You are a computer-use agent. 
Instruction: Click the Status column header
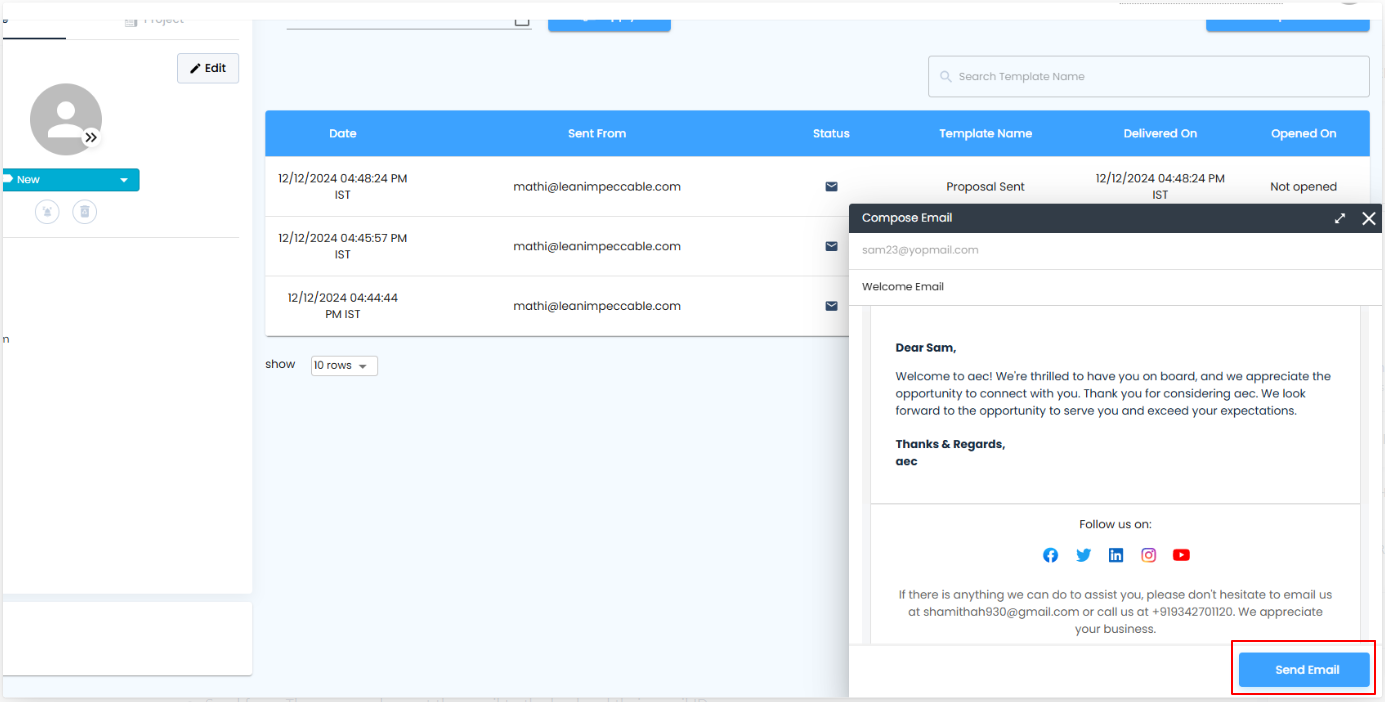click(831, 133)
